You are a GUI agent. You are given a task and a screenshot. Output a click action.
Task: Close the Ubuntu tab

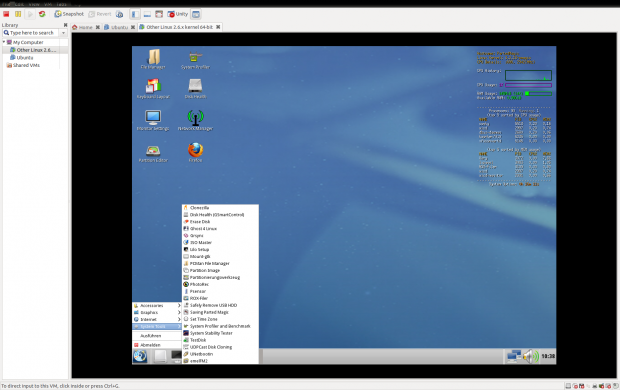tap(133, 27)
